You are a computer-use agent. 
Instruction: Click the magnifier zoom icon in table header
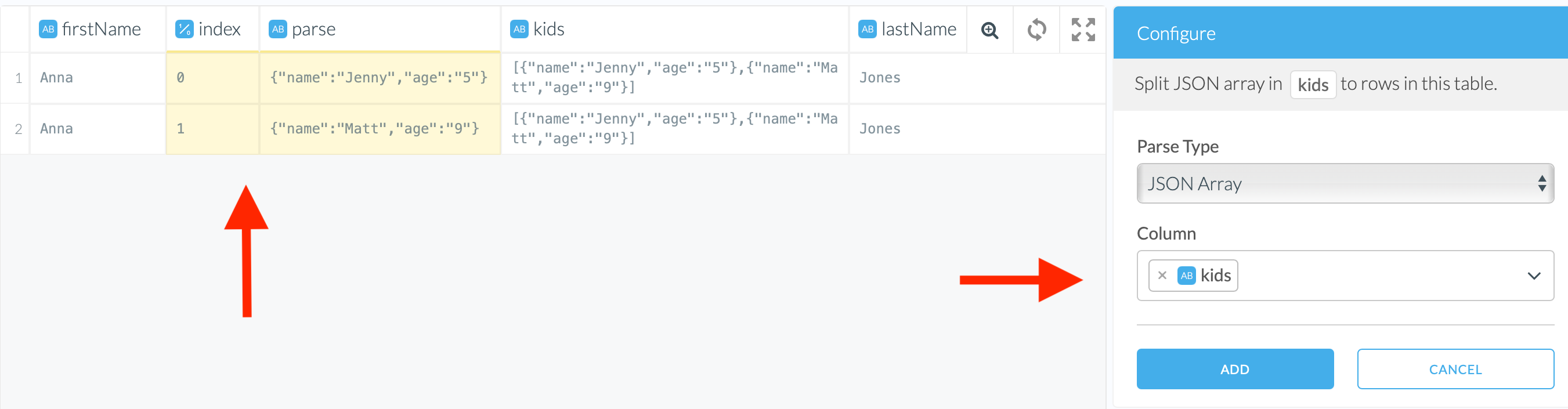pyautogui.click(x=990, y=30)
